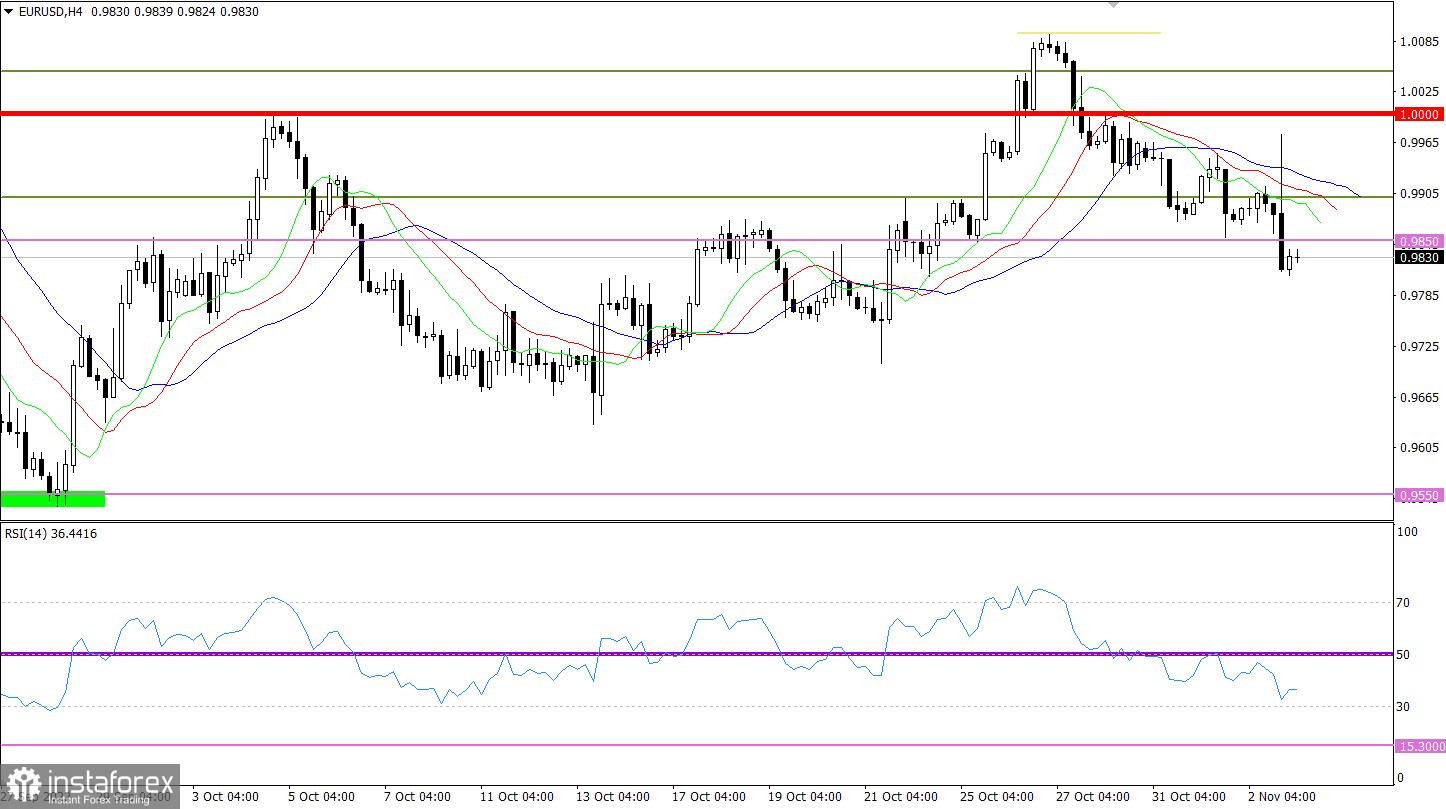Click the 5 Oct 04:00 date label
This screenshot has height=809, width=1446.
(322, 797)
